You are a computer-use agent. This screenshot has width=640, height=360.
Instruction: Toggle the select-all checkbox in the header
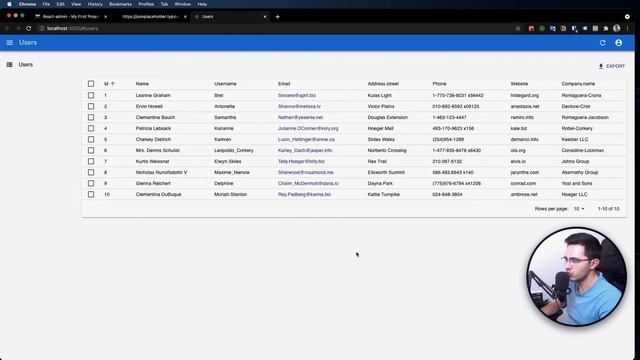click(x=91, y=84)
